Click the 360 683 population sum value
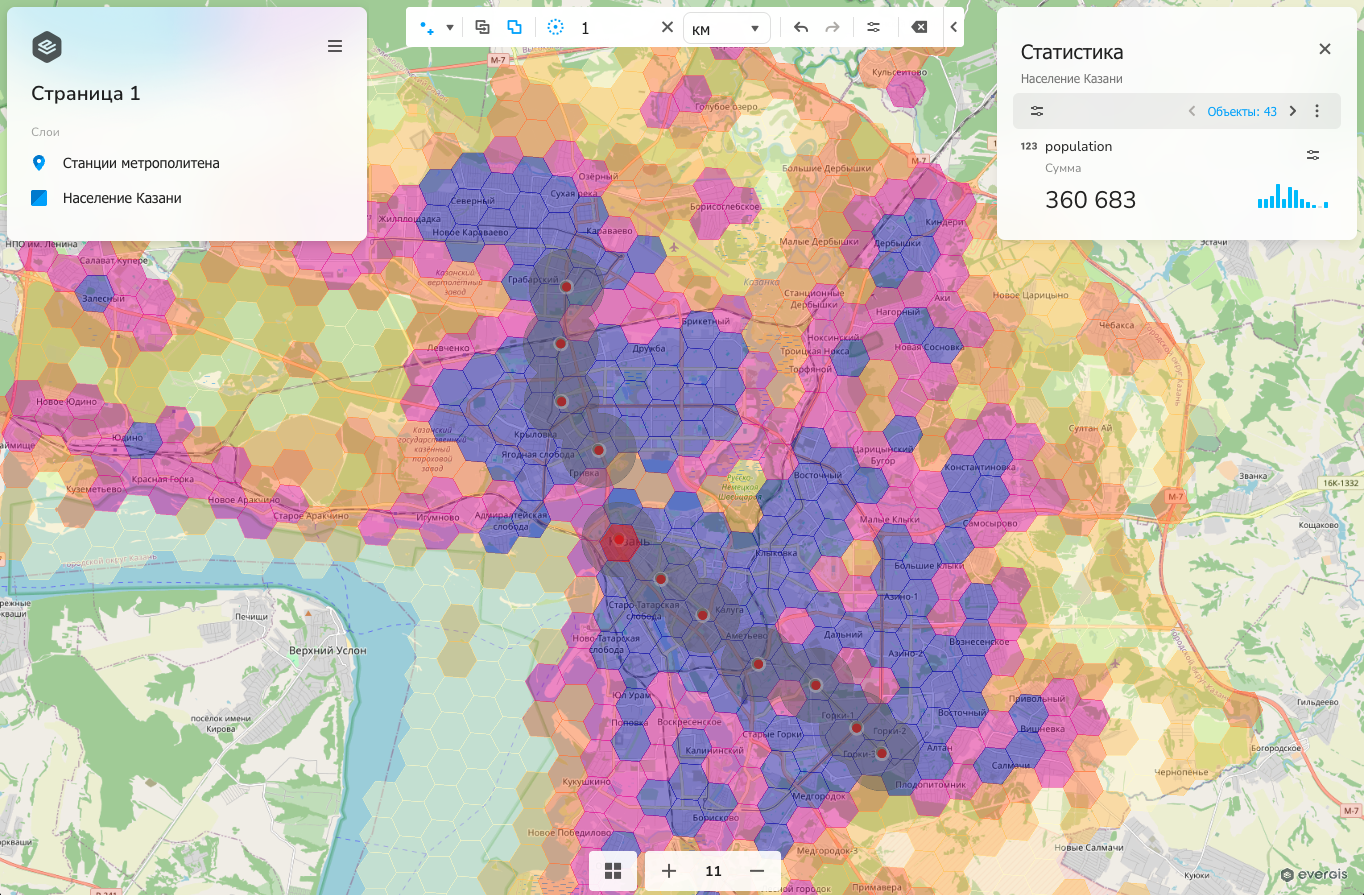Screen dimensions: 1364x895 (1090, 200)
